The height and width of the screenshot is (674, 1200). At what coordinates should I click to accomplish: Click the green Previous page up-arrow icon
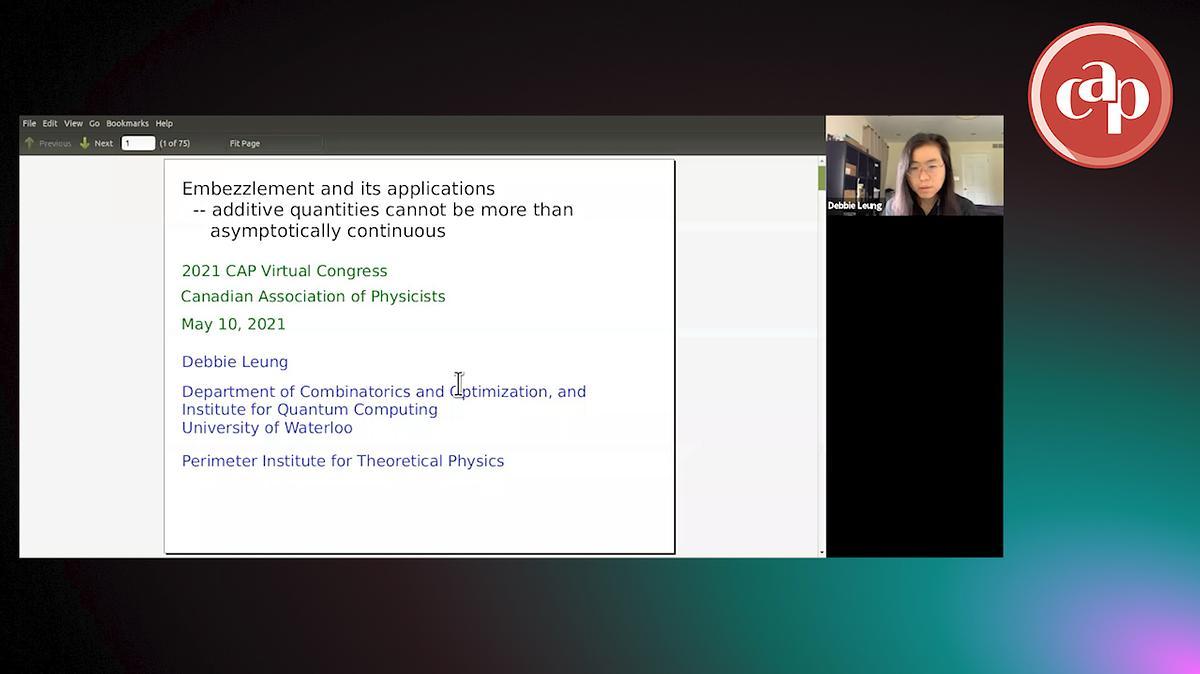[x=29, y=143]
